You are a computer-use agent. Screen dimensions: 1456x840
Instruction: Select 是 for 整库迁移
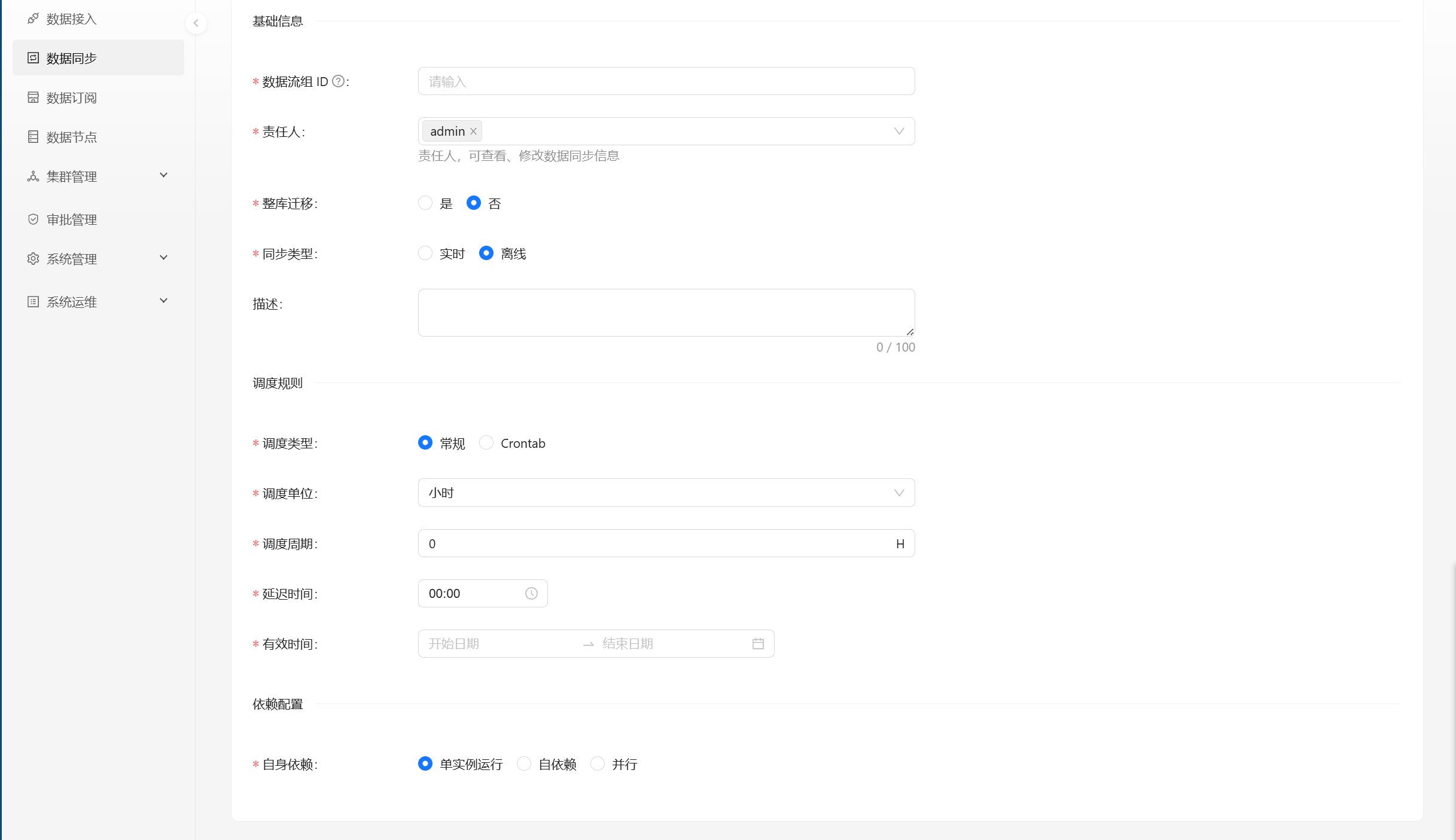425,203
